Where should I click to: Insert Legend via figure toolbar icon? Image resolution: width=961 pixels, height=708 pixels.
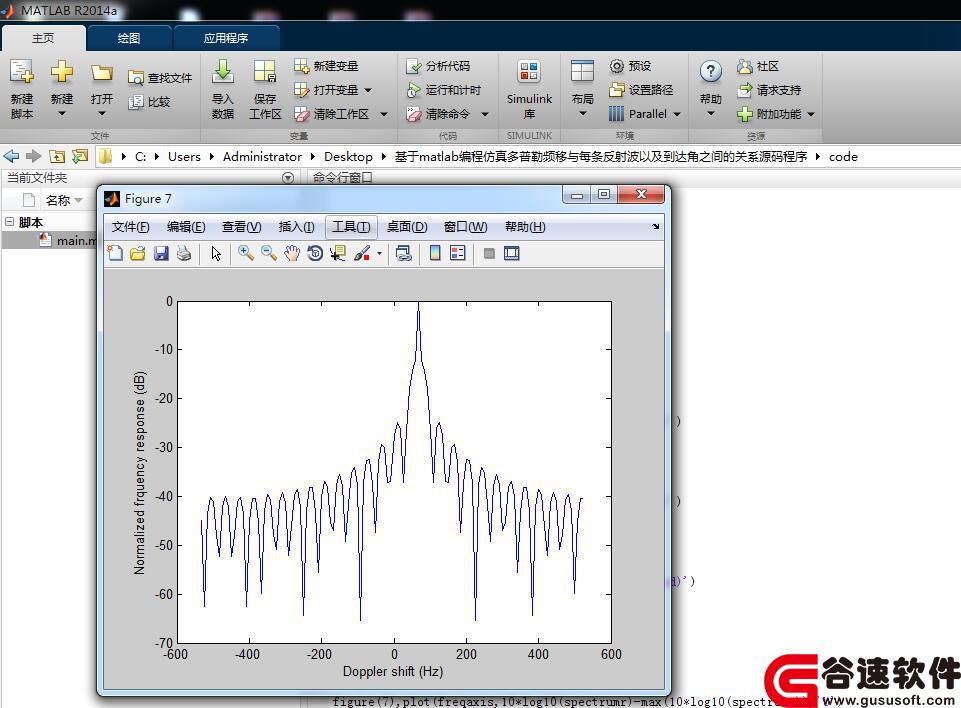(x=458, y=253)
